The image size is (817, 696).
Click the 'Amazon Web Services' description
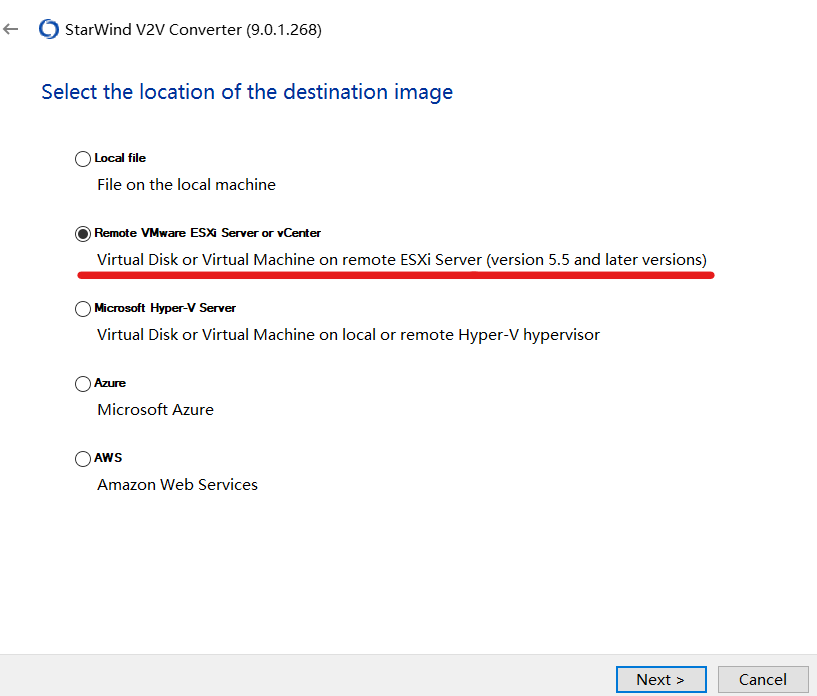tap(177, 484)
